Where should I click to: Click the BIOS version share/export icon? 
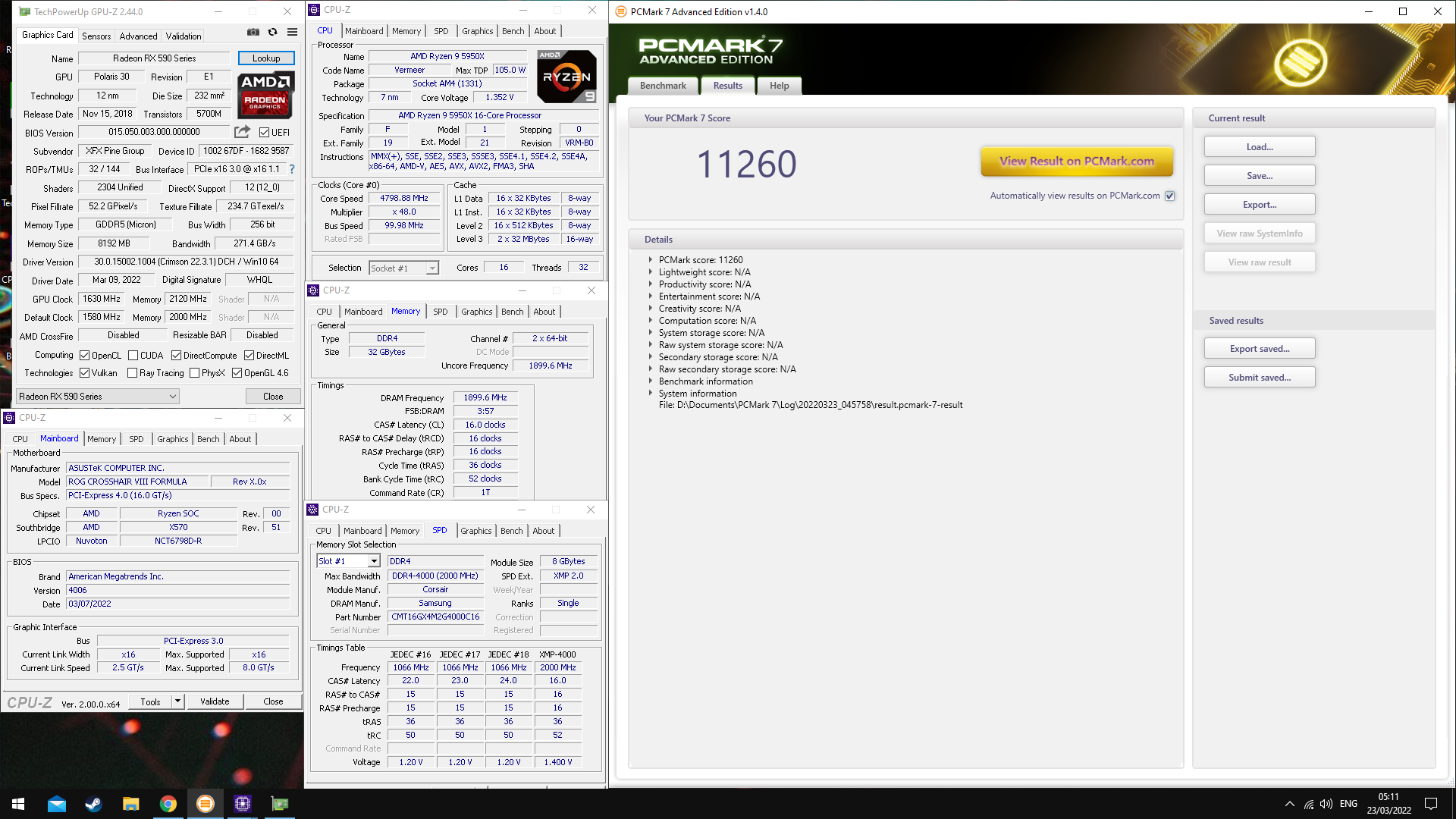click(x=243, y=132)
